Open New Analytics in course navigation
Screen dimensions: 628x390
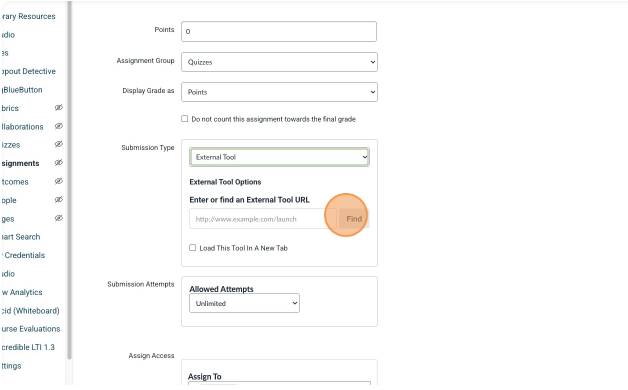tap(21, 292)
